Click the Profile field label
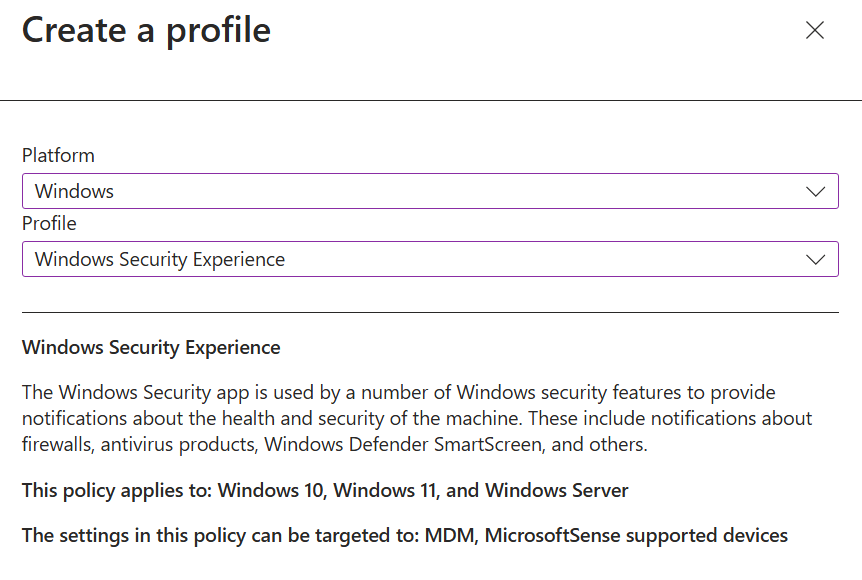The image size is (862, 580). 49,223
